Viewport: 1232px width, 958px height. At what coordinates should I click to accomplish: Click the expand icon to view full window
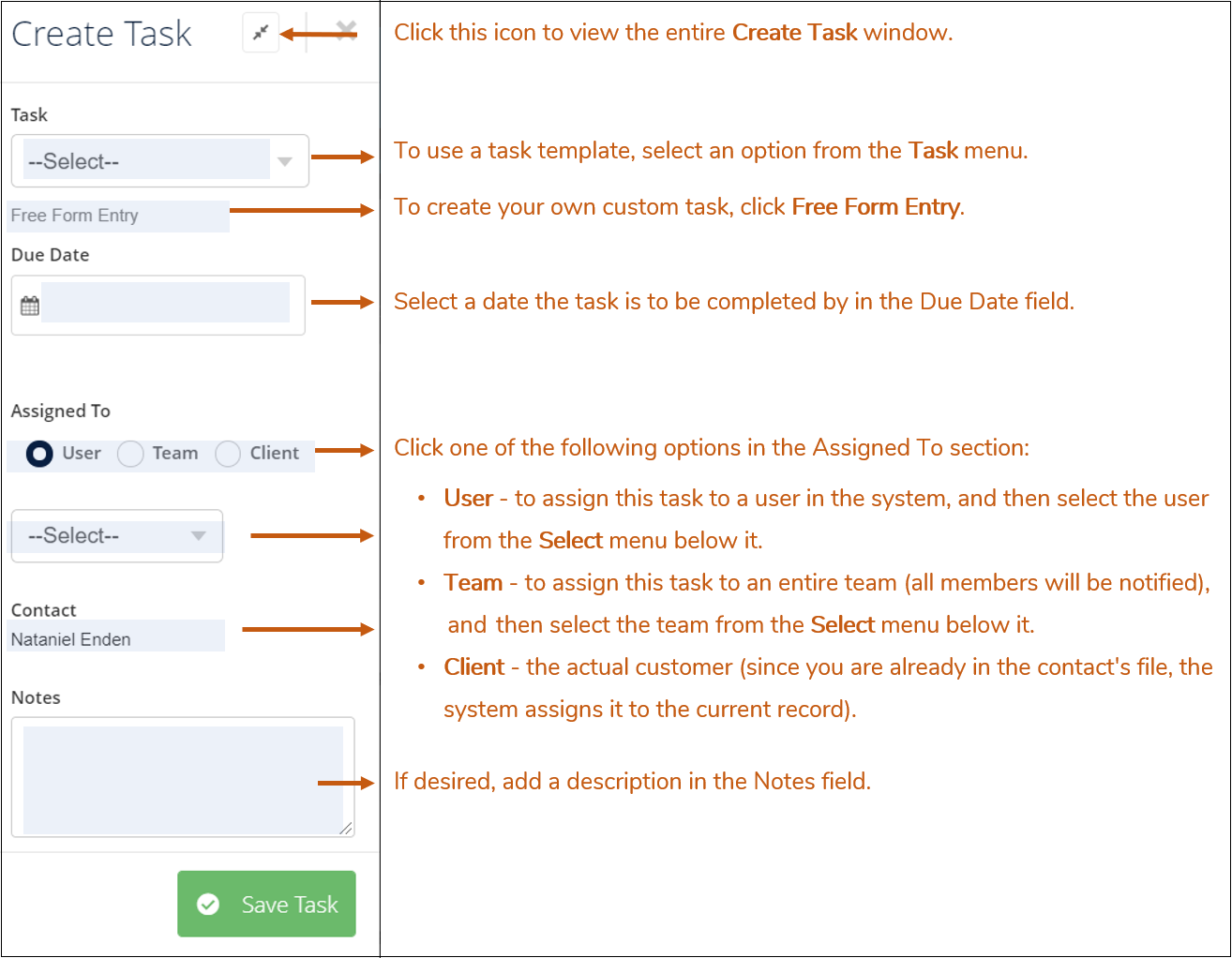pos(260,31)
